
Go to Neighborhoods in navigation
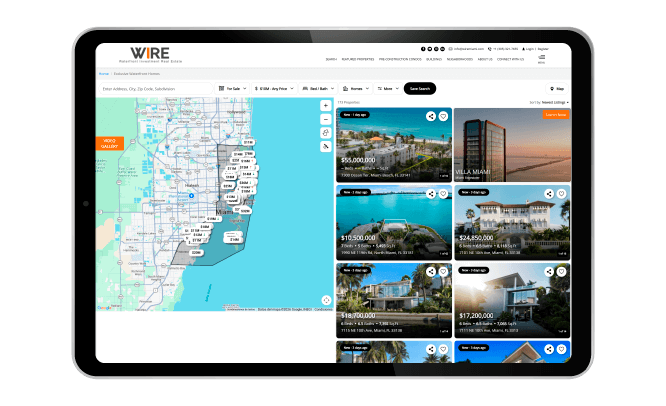click(x=461, y=58)
